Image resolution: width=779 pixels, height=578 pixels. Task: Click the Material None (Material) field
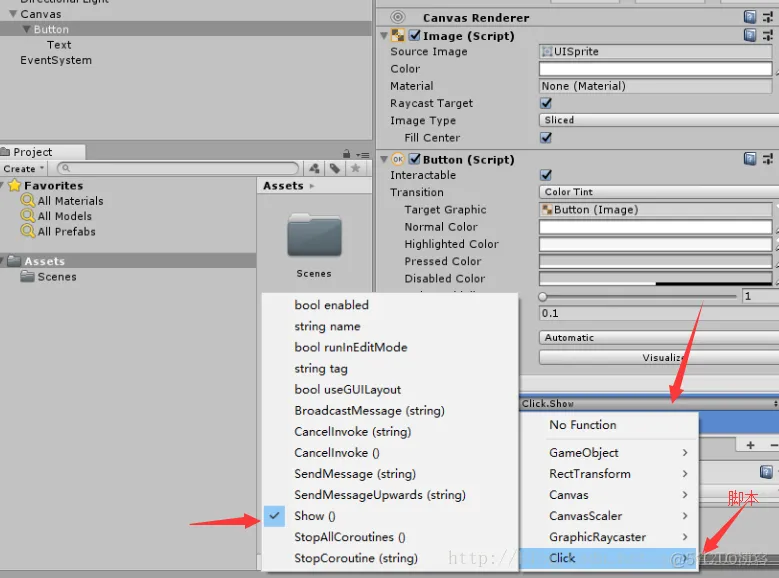coord(655,86)
